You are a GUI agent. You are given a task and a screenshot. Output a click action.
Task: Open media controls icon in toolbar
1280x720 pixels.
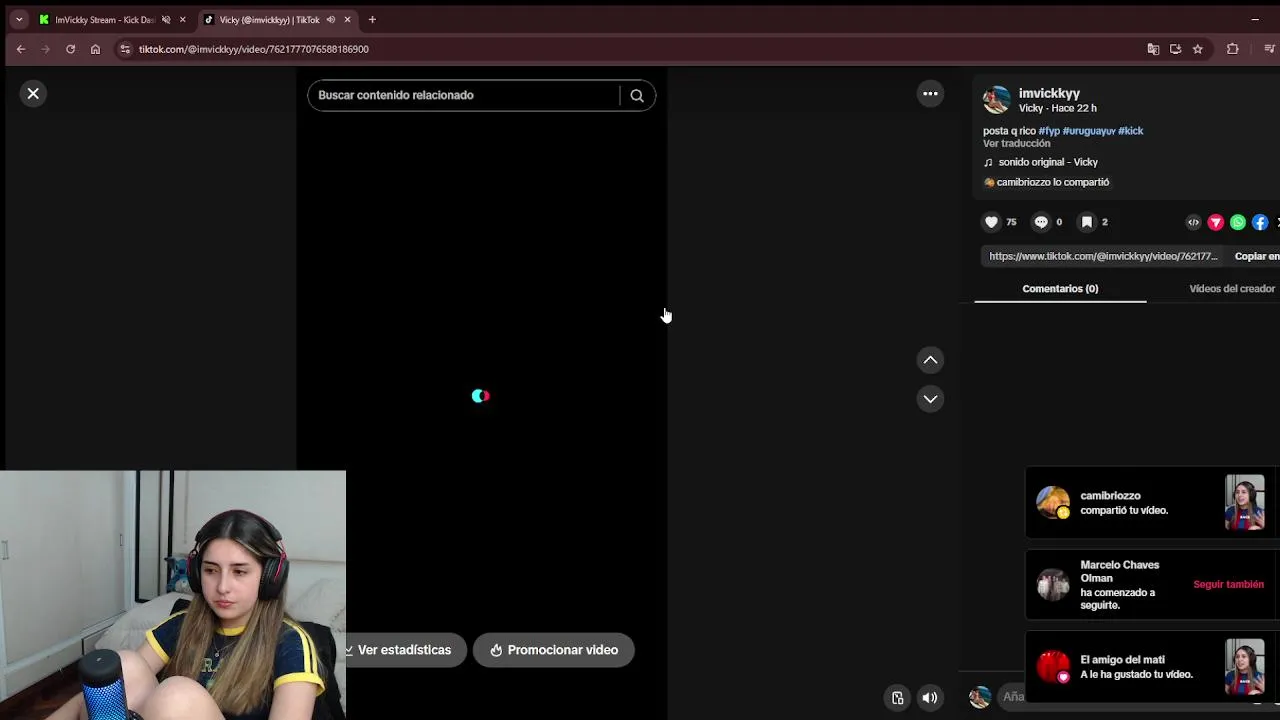(x=1269, y=49)
